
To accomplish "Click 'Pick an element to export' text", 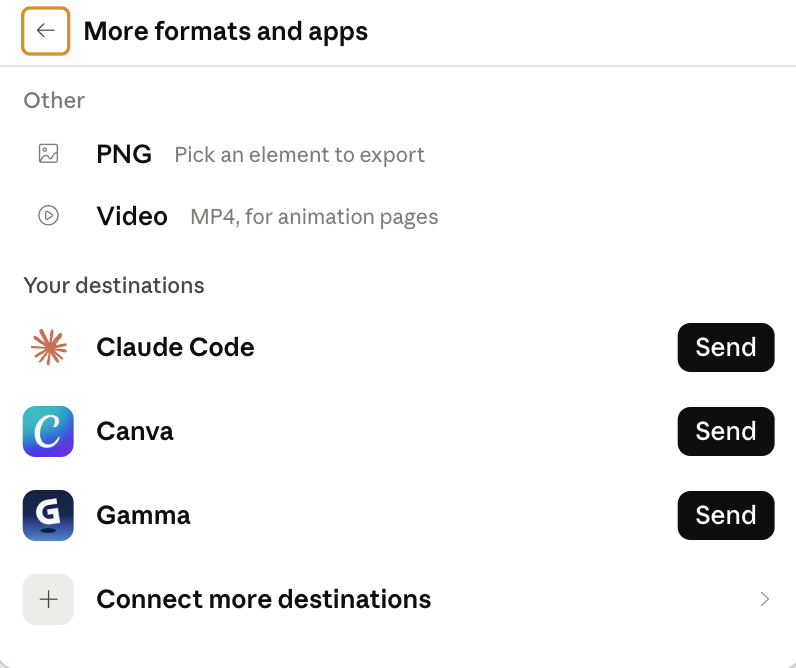I will pyautogui.click(x=300, y=155).
